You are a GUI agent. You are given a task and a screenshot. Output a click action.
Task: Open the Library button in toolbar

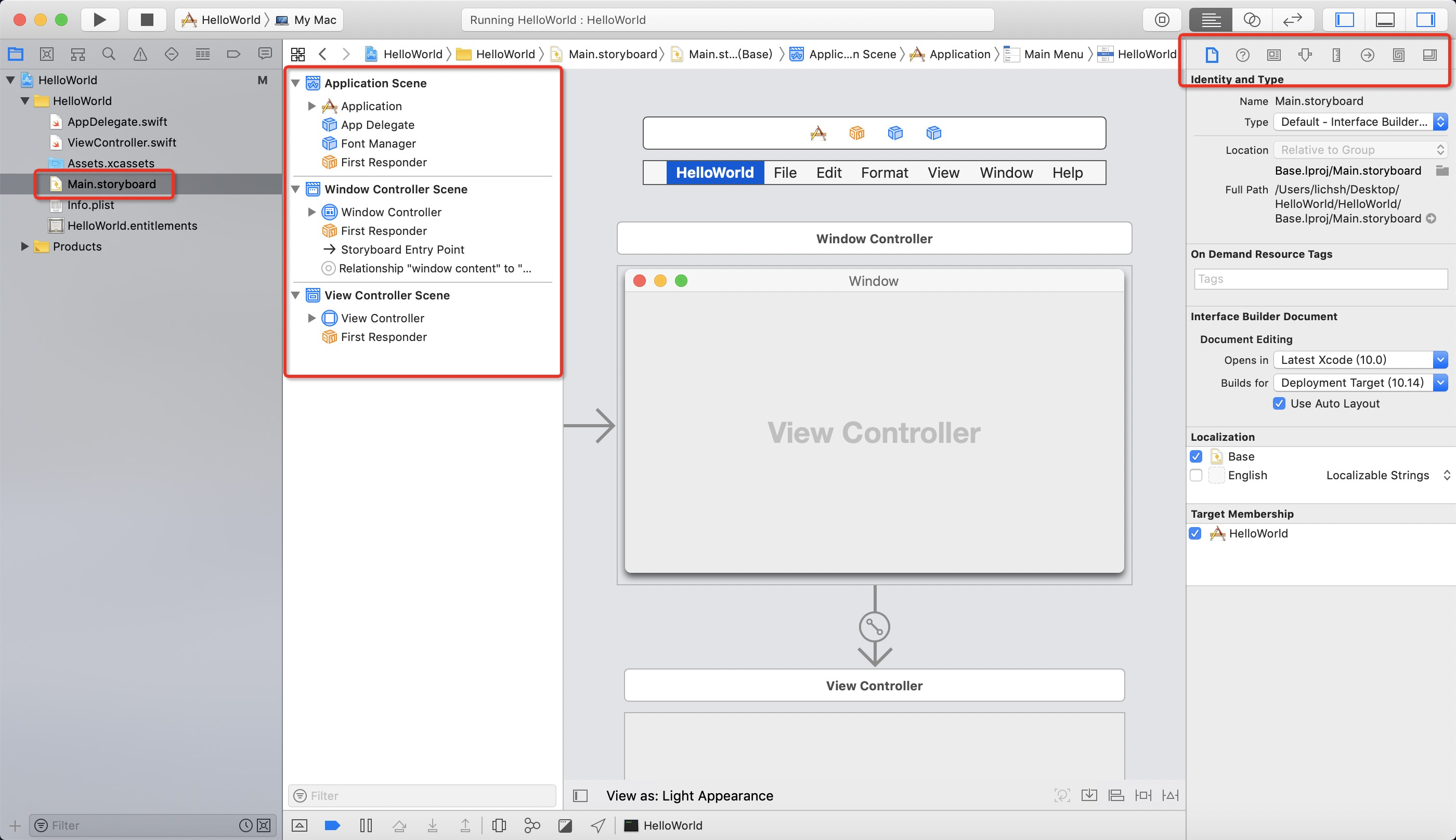[1162, 20]
